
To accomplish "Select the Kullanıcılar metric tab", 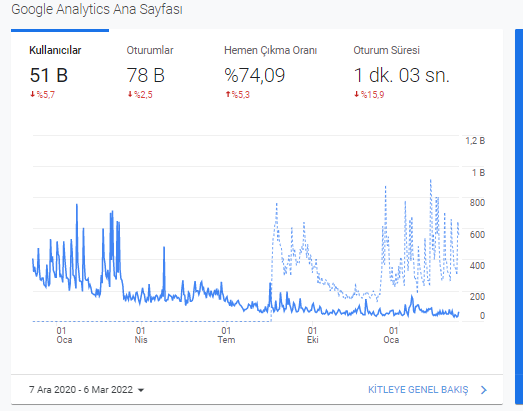I will [55, 50].
